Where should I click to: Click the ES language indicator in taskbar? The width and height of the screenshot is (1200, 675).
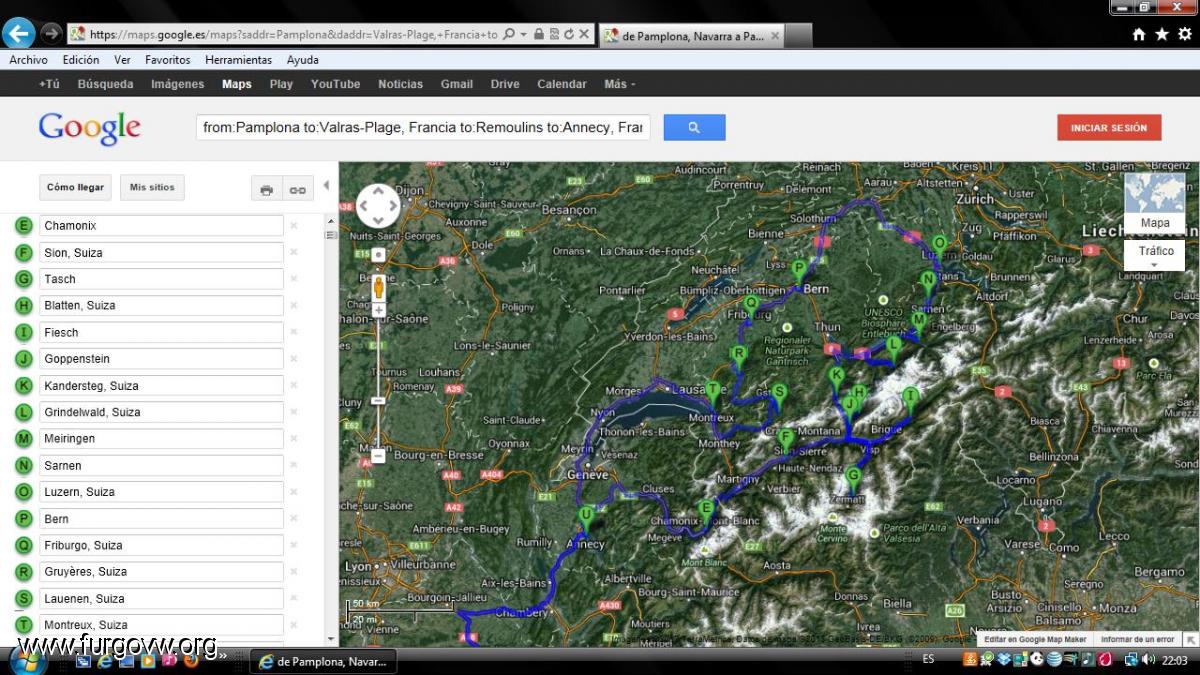pos(928,660)
